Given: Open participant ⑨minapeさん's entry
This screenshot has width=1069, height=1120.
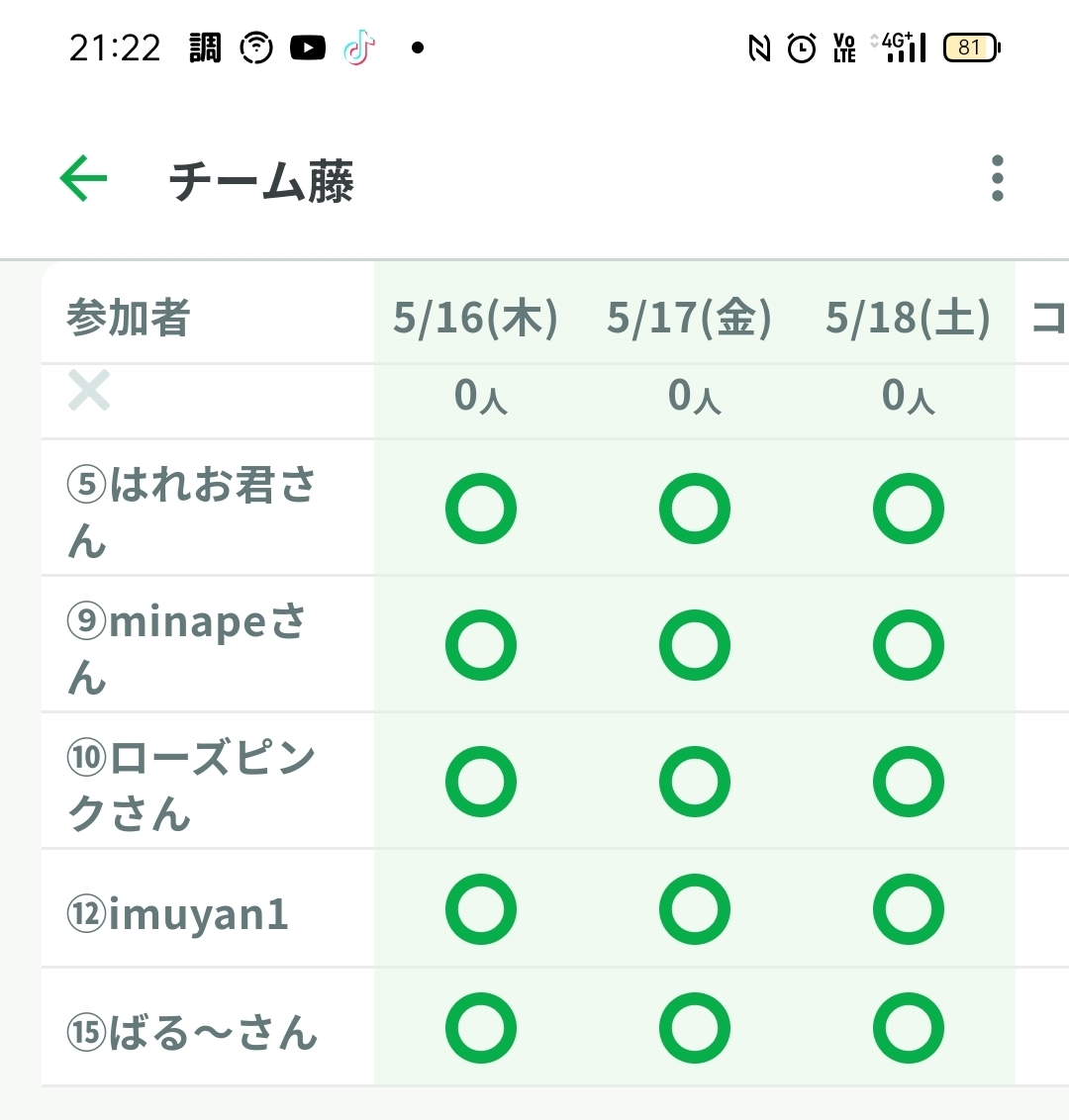Looking at the screenshot, I should [x=188, y=647].
